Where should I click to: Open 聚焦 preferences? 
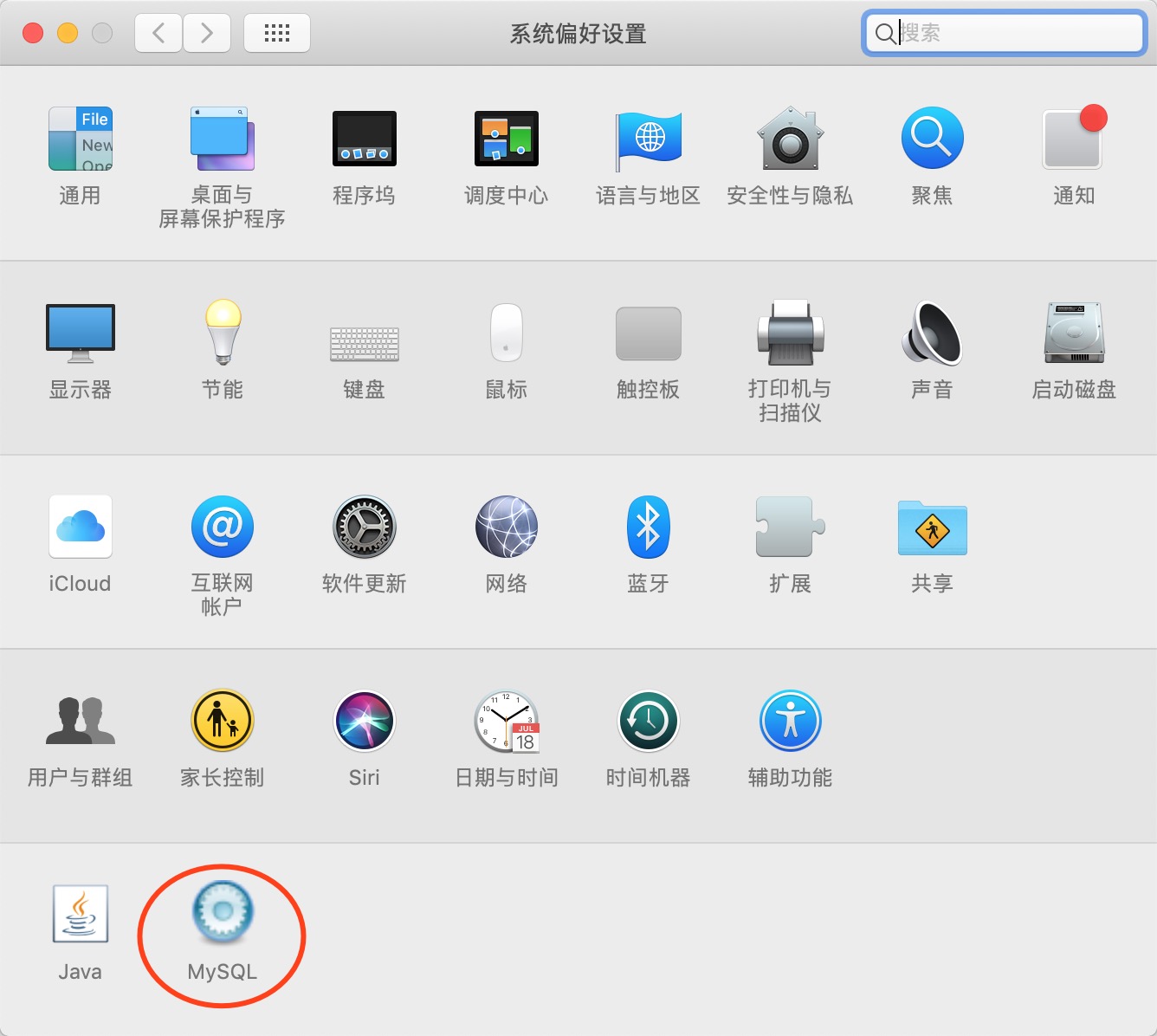(x=931, y=139)
